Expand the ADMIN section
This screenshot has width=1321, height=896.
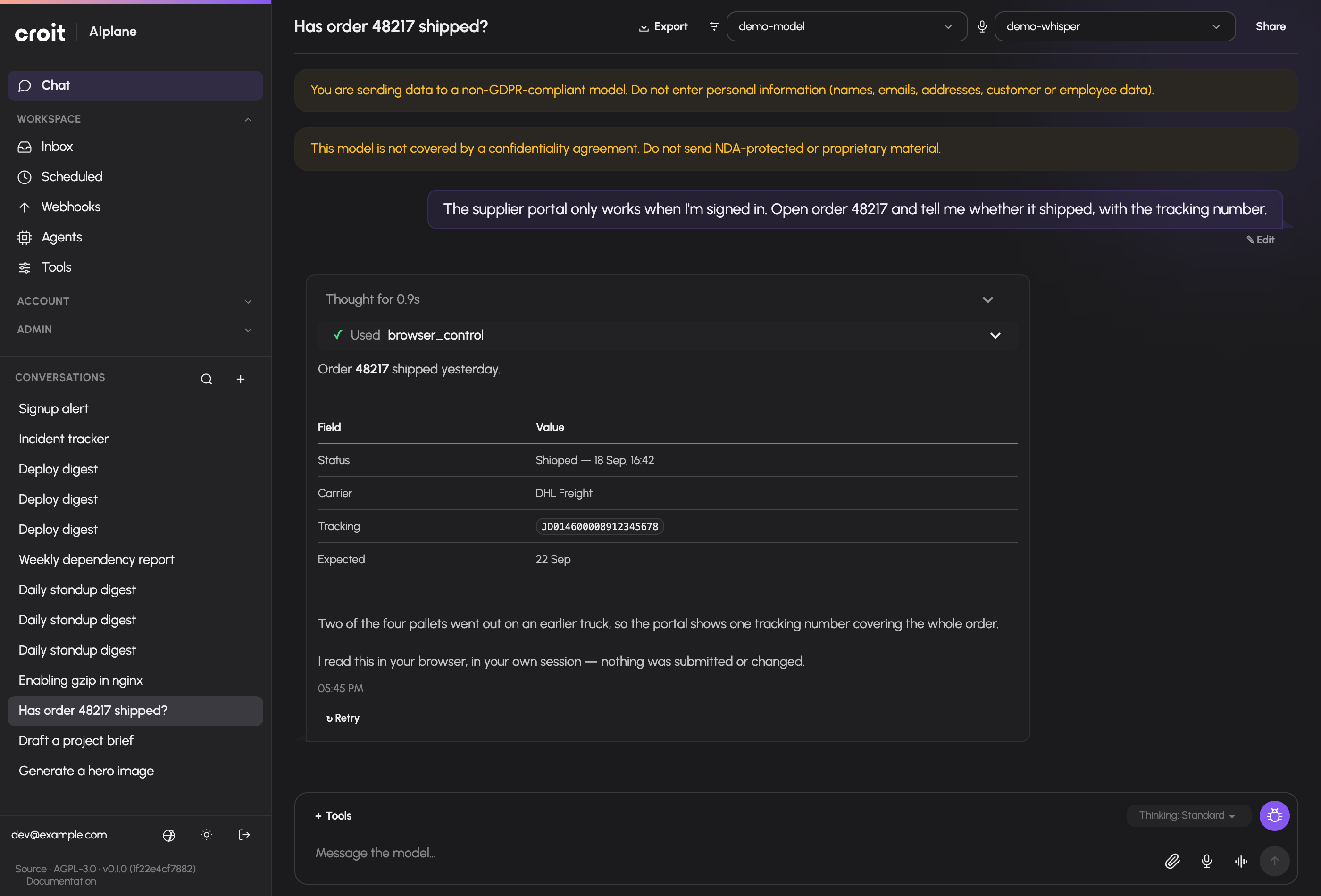tap(135, 330)
